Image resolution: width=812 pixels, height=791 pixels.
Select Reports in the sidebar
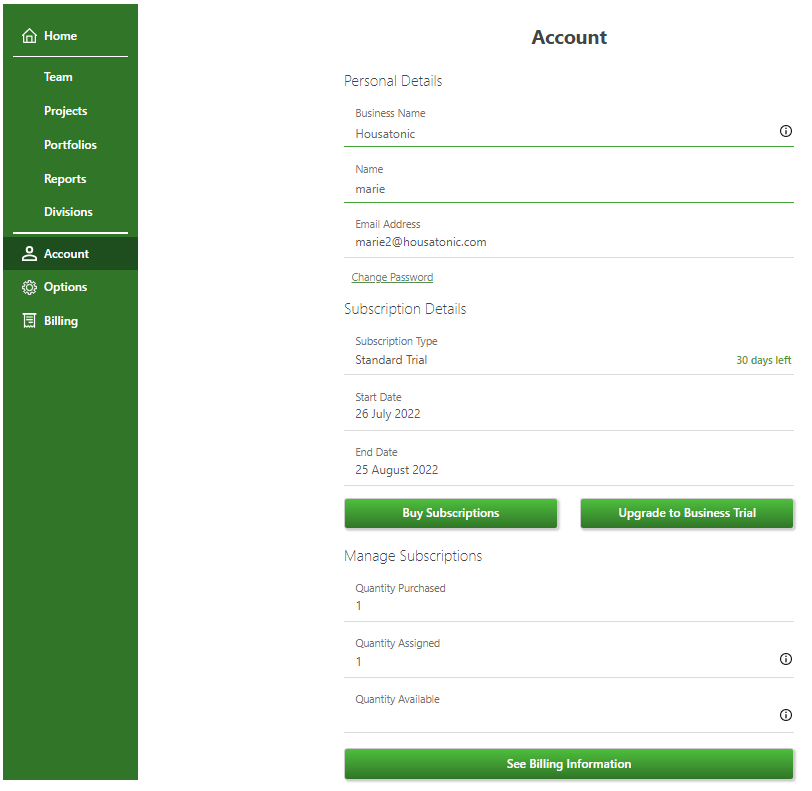pyautogui.click(x=65, y=179)
